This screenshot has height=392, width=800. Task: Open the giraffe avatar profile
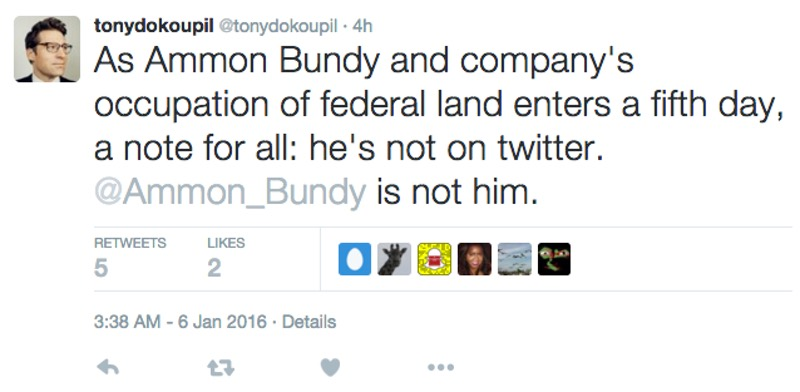(x=394, y=259)
